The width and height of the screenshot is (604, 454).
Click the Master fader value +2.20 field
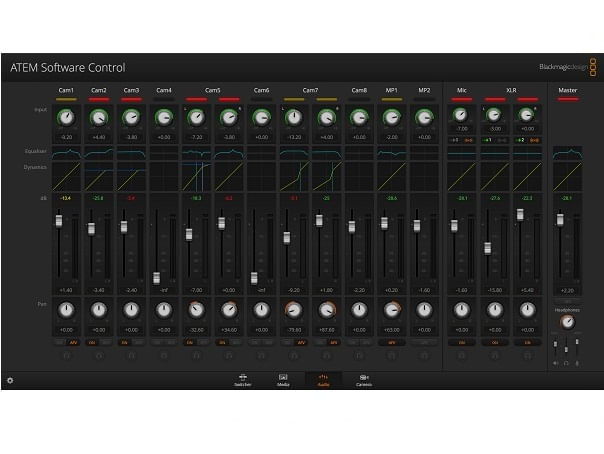coord(567,290)
